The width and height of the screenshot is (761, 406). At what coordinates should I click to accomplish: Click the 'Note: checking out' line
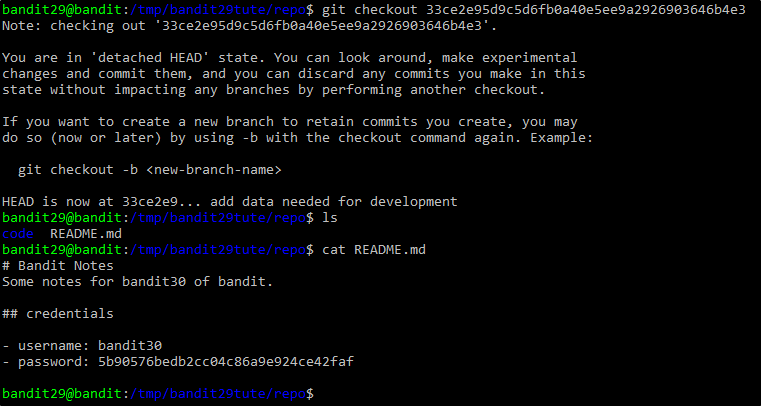[x=249, y=26]
